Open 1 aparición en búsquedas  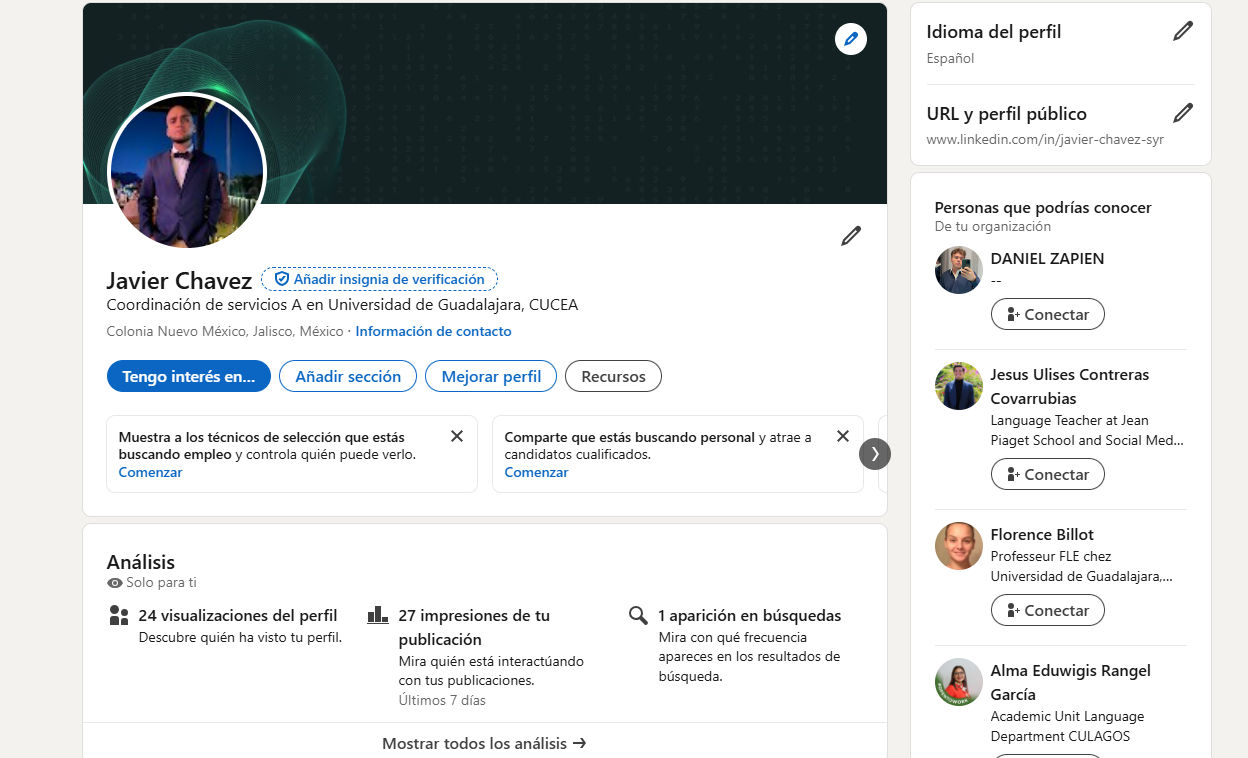point(750,615)
